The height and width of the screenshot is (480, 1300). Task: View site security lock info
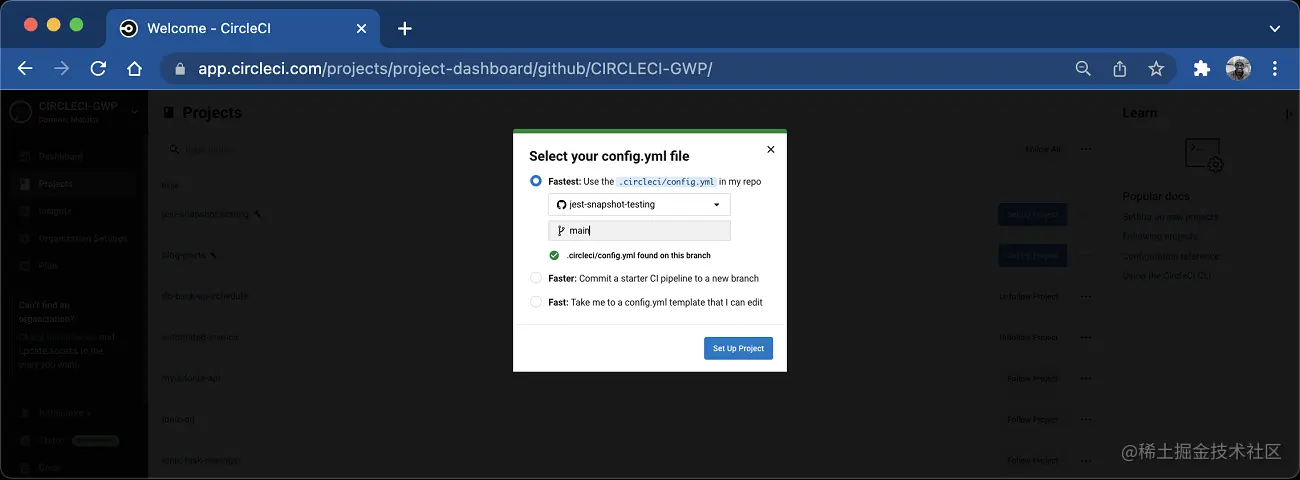pyautogui.click(x=181, y=69)
